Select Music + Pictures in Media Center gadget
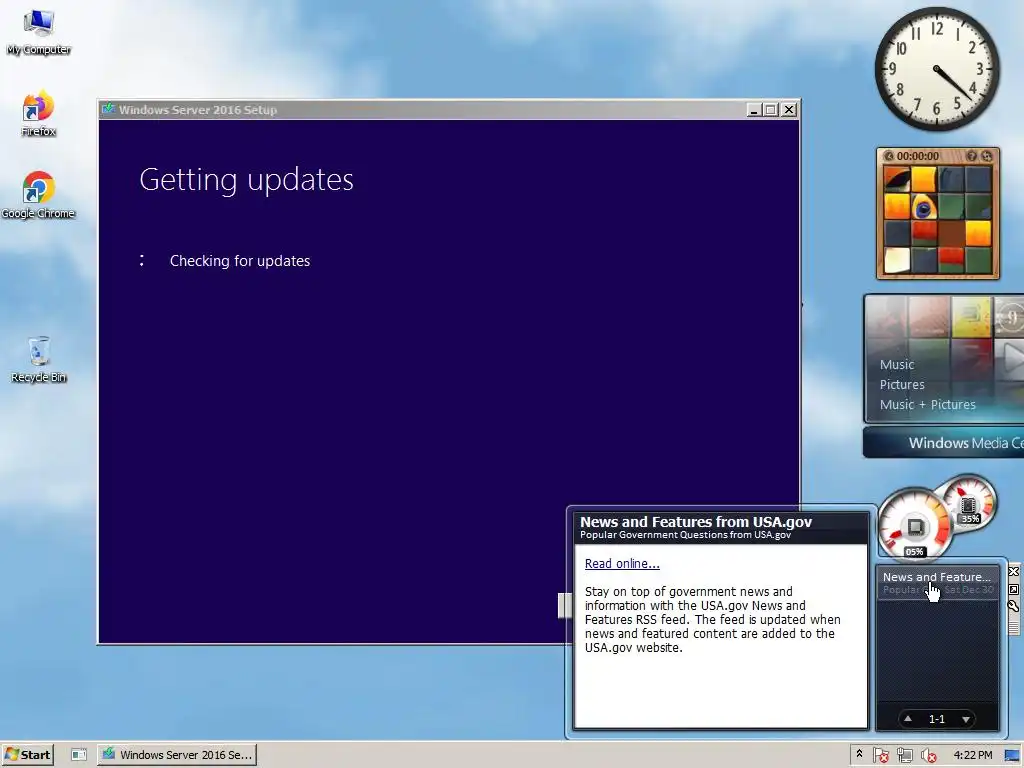Viewport: 1024px width, 768px height. pos(927,404)
